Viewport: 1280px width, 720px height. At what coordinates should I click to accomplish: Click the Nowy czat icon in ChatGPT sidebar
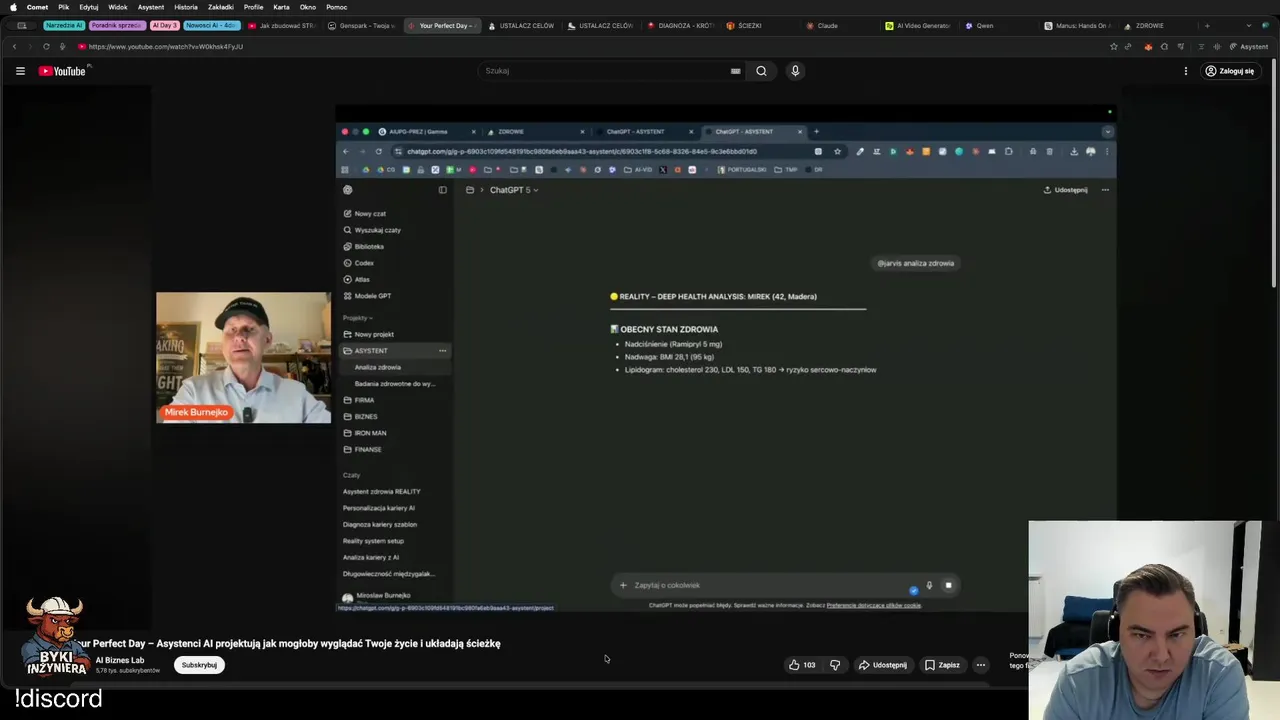click(348, 213)
